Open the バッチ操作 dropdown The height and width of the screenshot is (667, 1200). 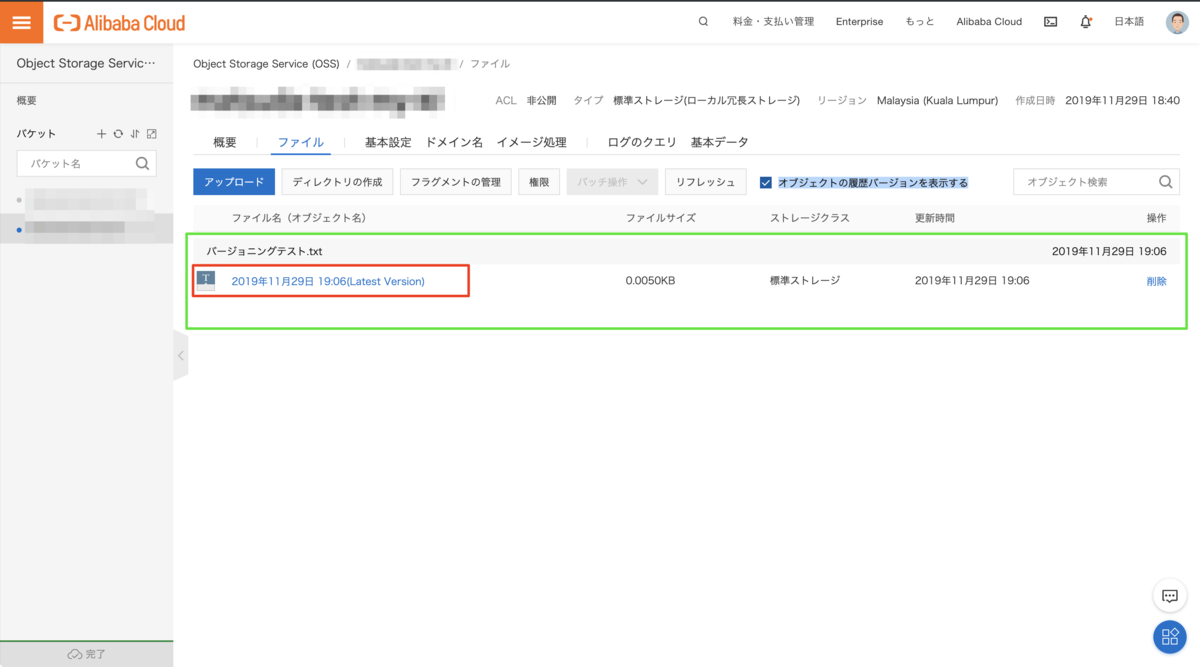[612, 182]
